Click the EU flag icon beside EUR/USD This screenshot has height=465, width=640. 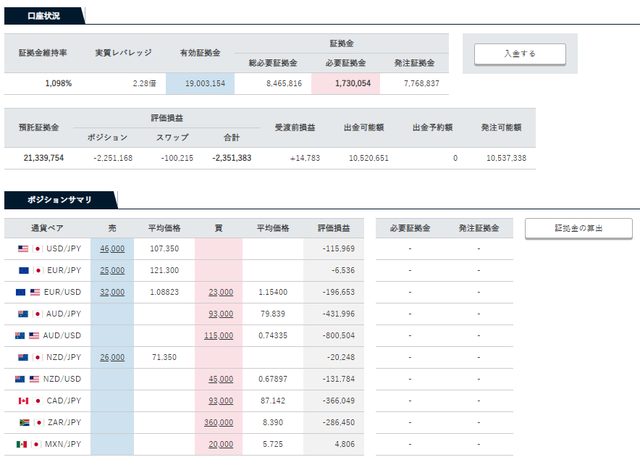coord(20,292)
